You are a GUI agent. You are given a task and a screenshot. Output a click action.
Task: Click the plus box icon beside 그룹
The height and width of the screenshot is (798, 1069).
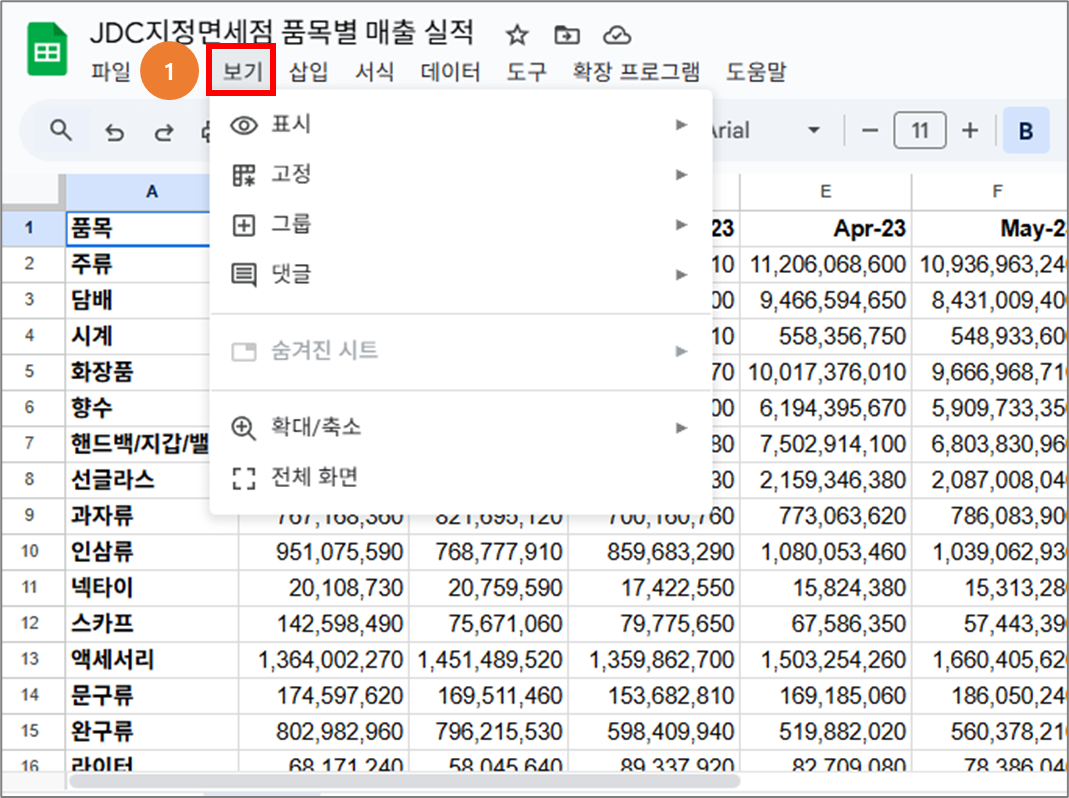tap(243, 225)
